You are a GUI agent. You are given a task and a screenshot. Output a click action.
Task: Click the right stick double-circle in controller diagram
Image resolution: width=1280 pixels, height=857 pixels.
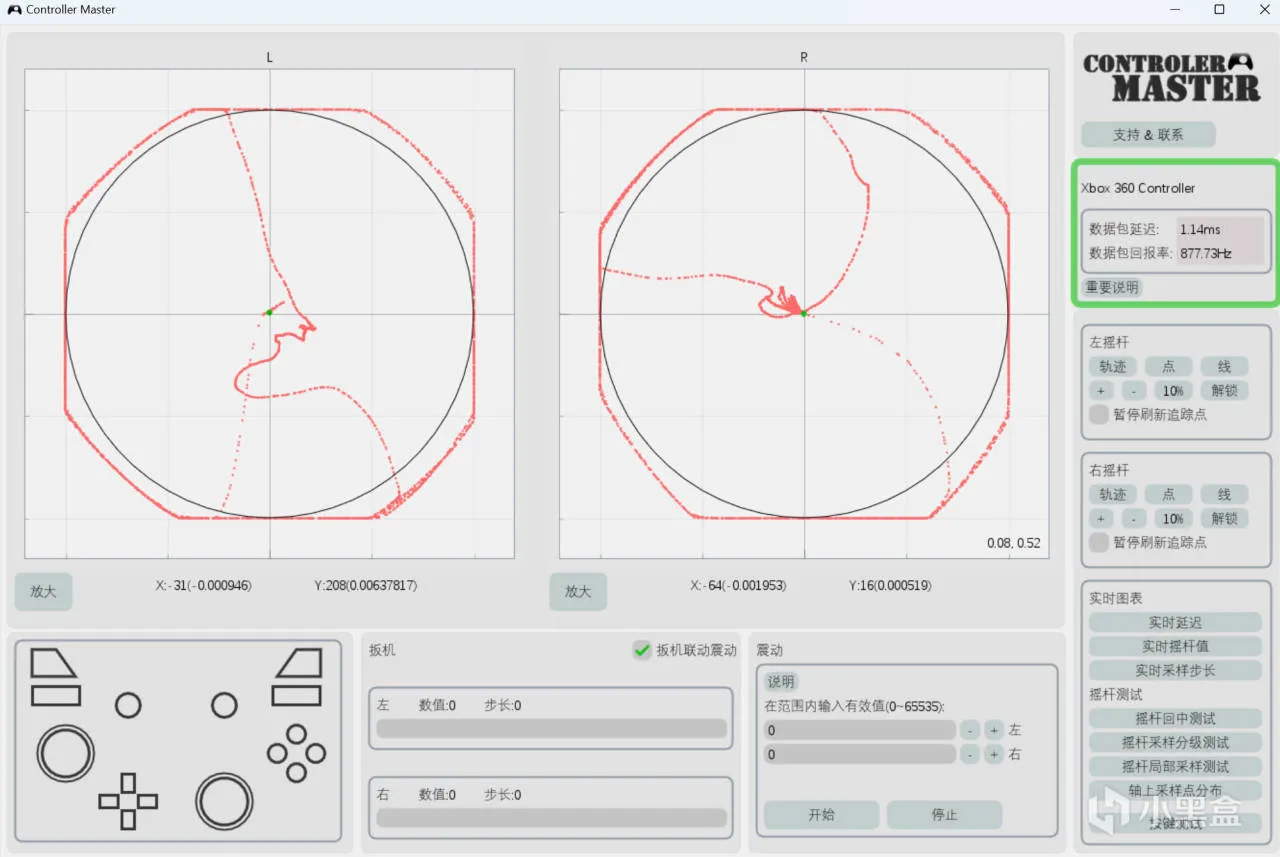click(224, 801)
